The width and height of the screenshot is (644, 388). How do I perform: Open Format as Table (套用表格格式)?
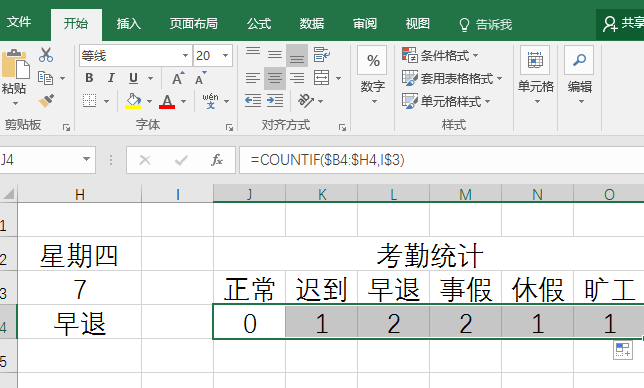[x=452, y=78]
